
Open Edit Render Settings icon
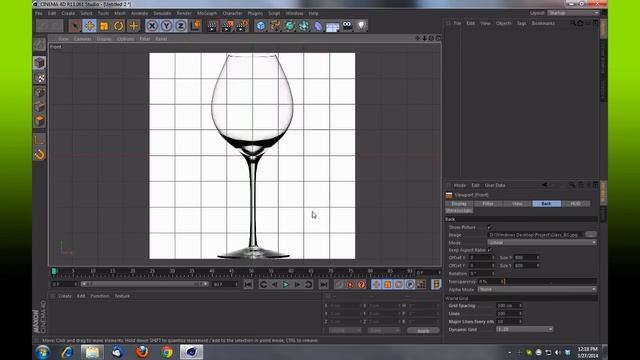click(242, 26)
